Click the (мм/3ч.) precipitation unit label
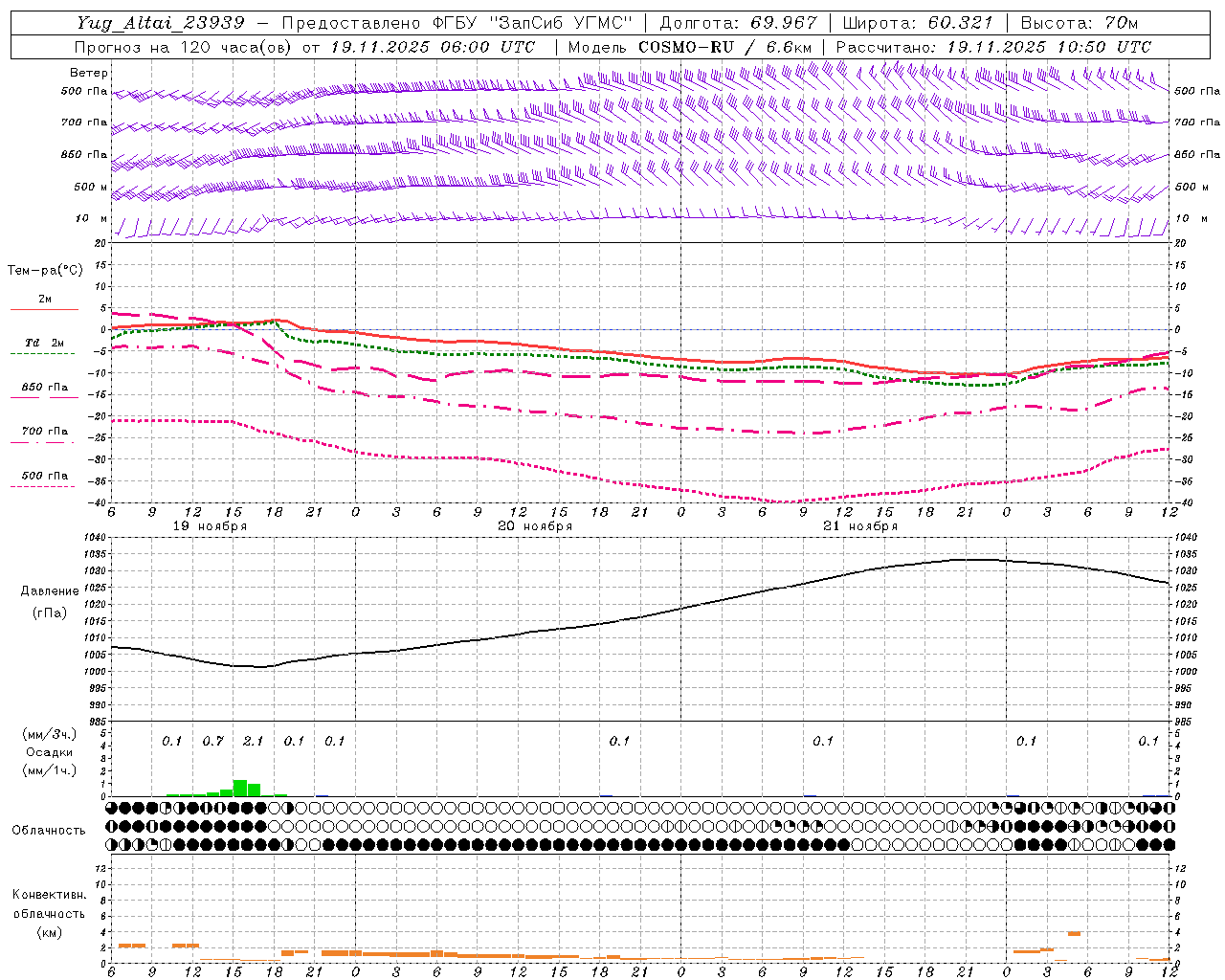The height and width of the screenshot is (980, 1225). [x=49, y=734]
